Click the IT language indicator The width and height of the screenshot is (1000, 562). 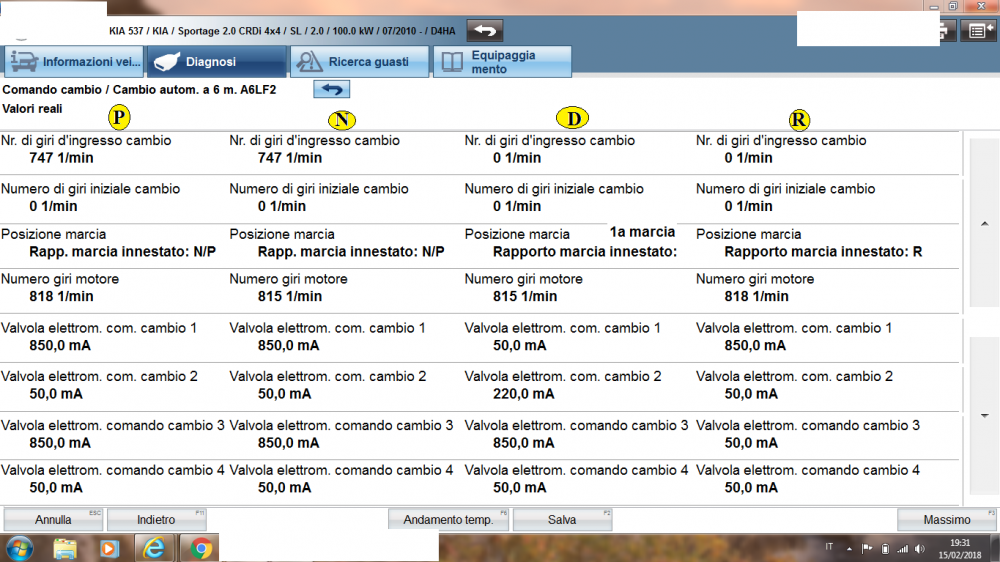click(x=829, y=547)
